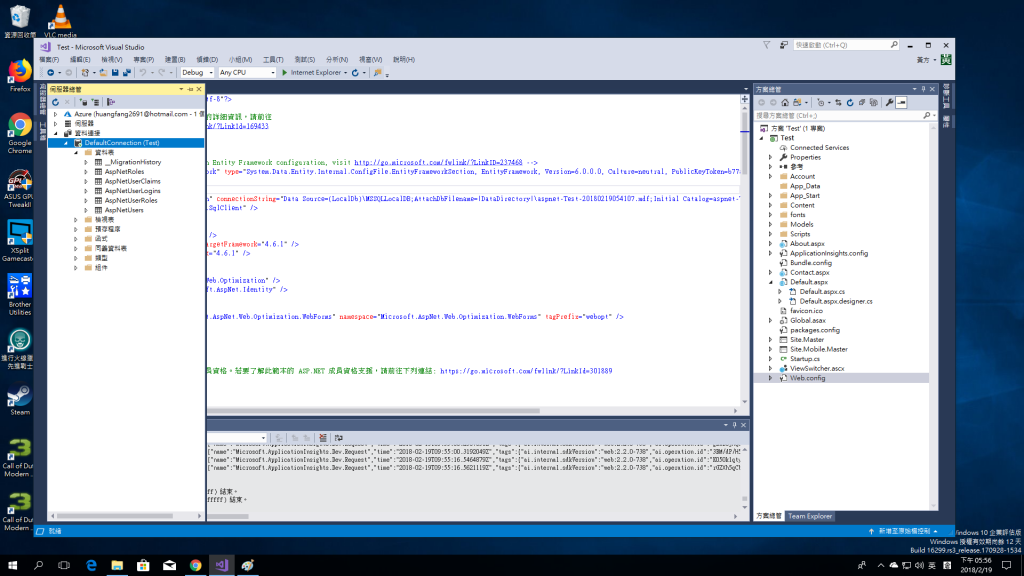This screenshot has height=576, width=1024.
Task: Click the Undo arrow icon
Action: [x=143, y=72]
